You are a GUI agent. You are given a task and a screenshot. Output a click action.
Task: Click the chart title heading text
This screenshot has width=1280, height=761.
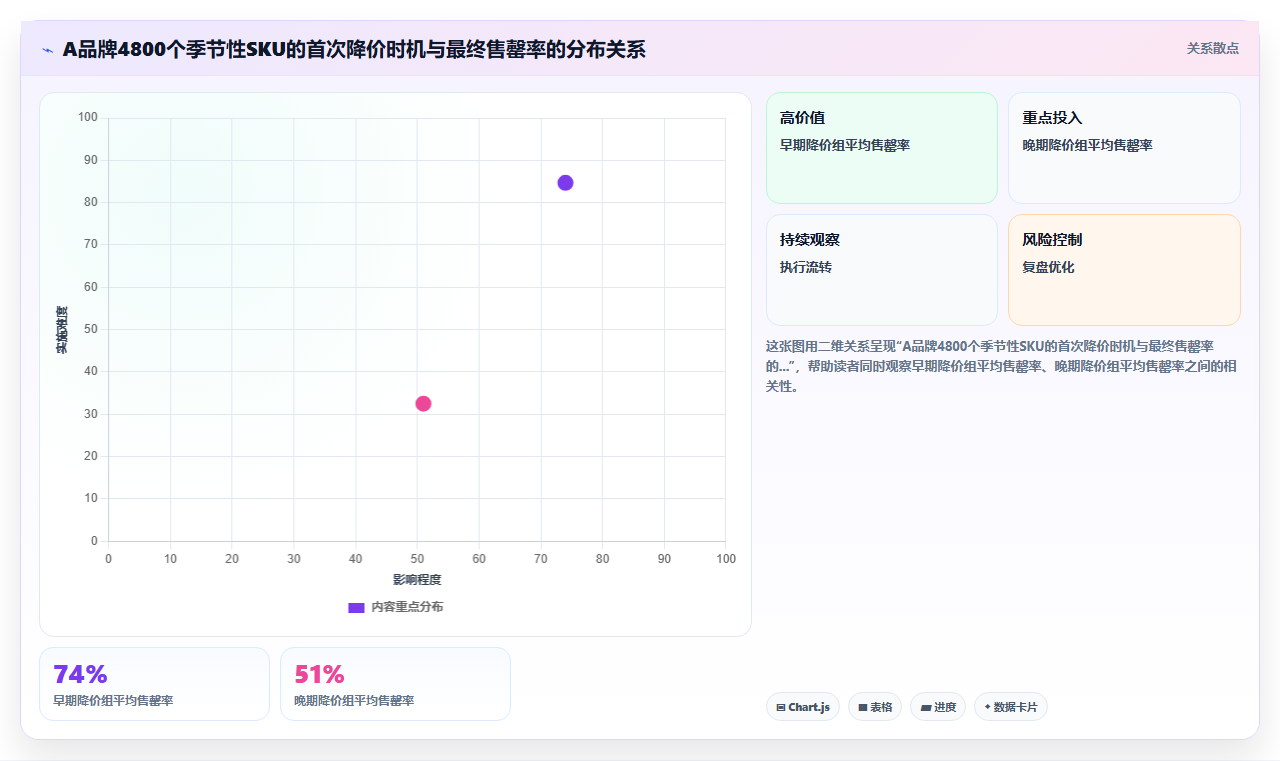(x=354, y=49)
